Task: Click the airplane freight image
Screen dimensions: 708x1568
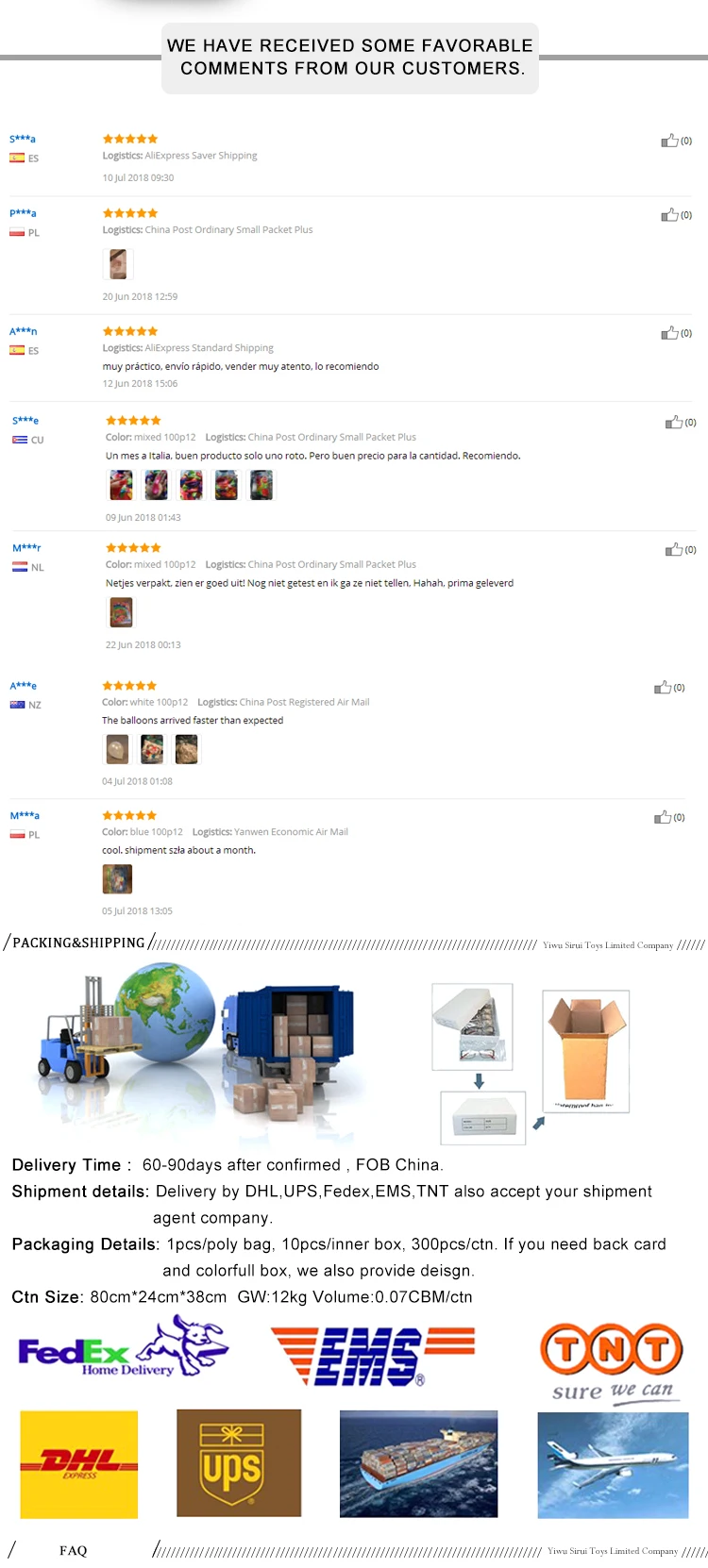Action: click(x=613, y=1465)
